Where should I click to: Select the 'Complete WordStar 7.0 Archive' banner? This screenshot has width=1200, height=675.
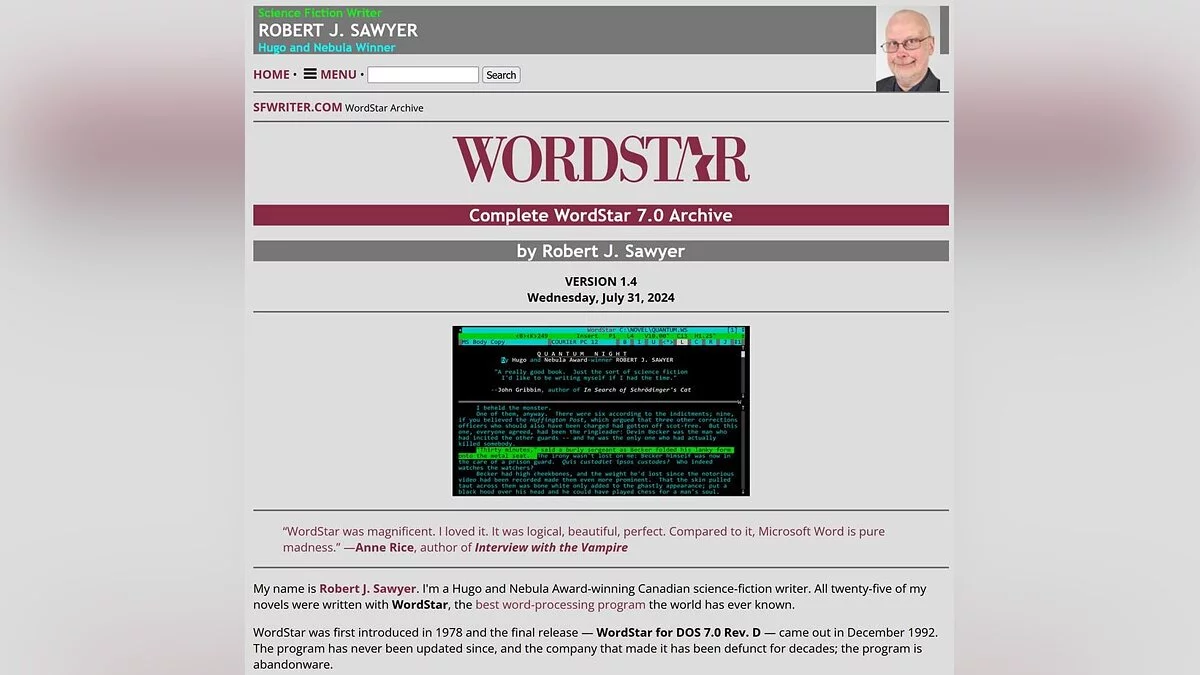[x=601, y=215]
